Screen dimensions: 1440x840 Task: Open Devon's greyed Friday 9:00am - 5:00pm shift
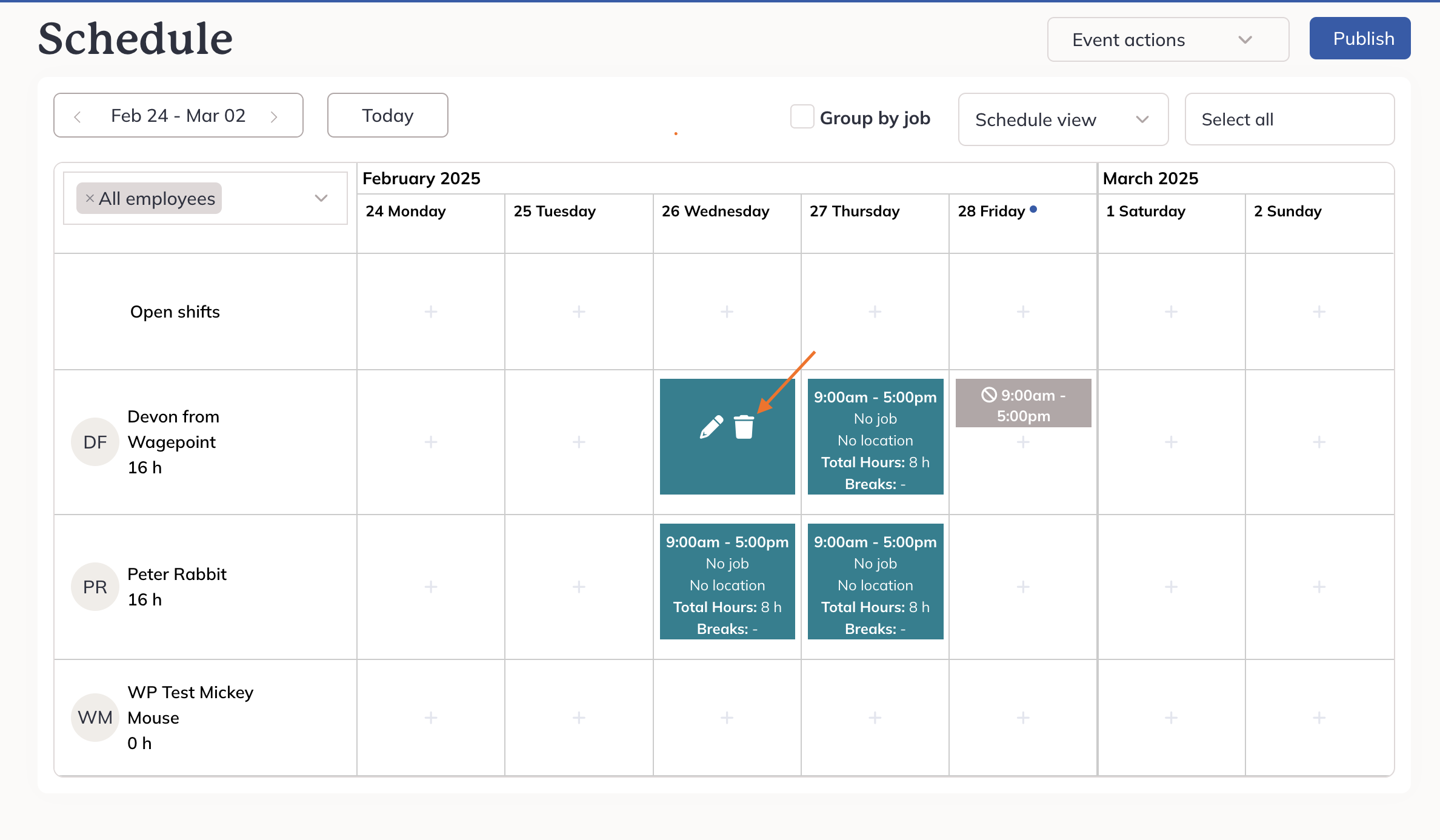point(1023,403)
